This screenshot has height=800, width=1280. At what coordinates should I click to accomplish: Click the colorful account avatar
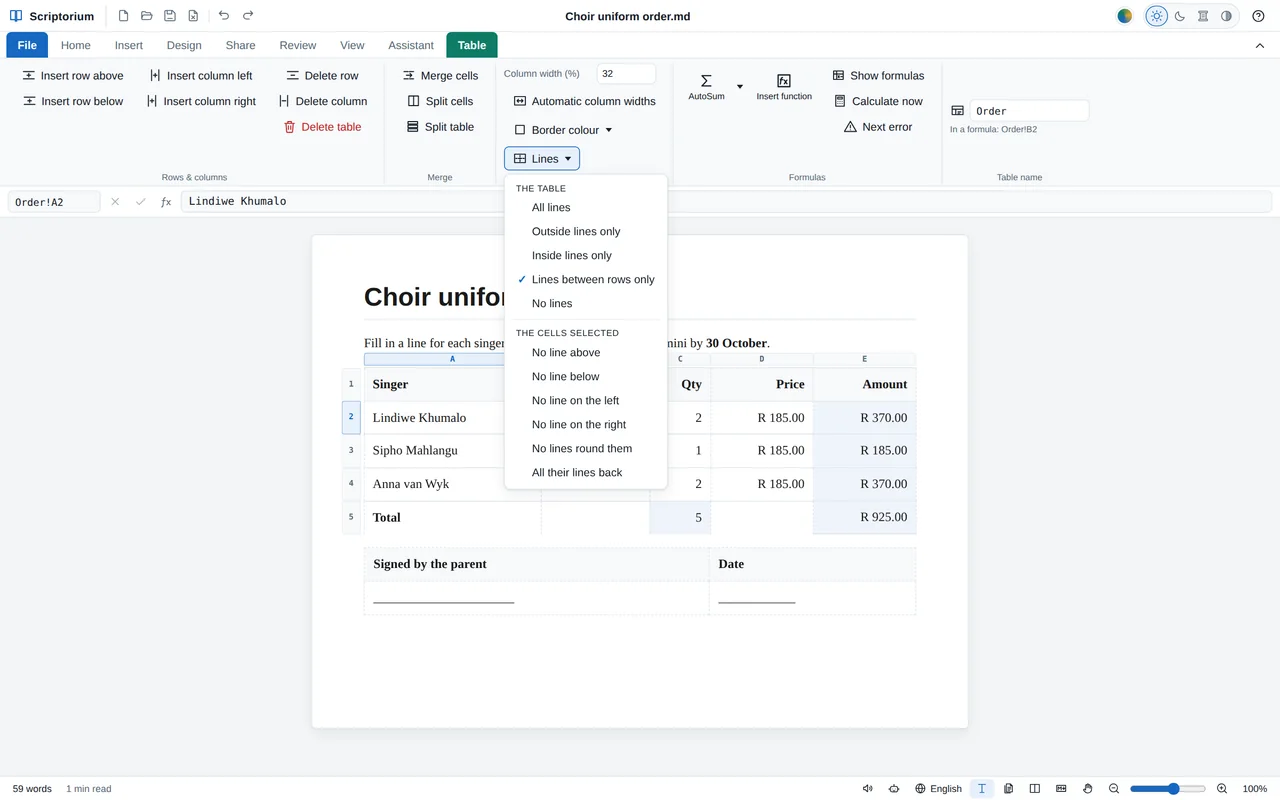click(1125, 16)
